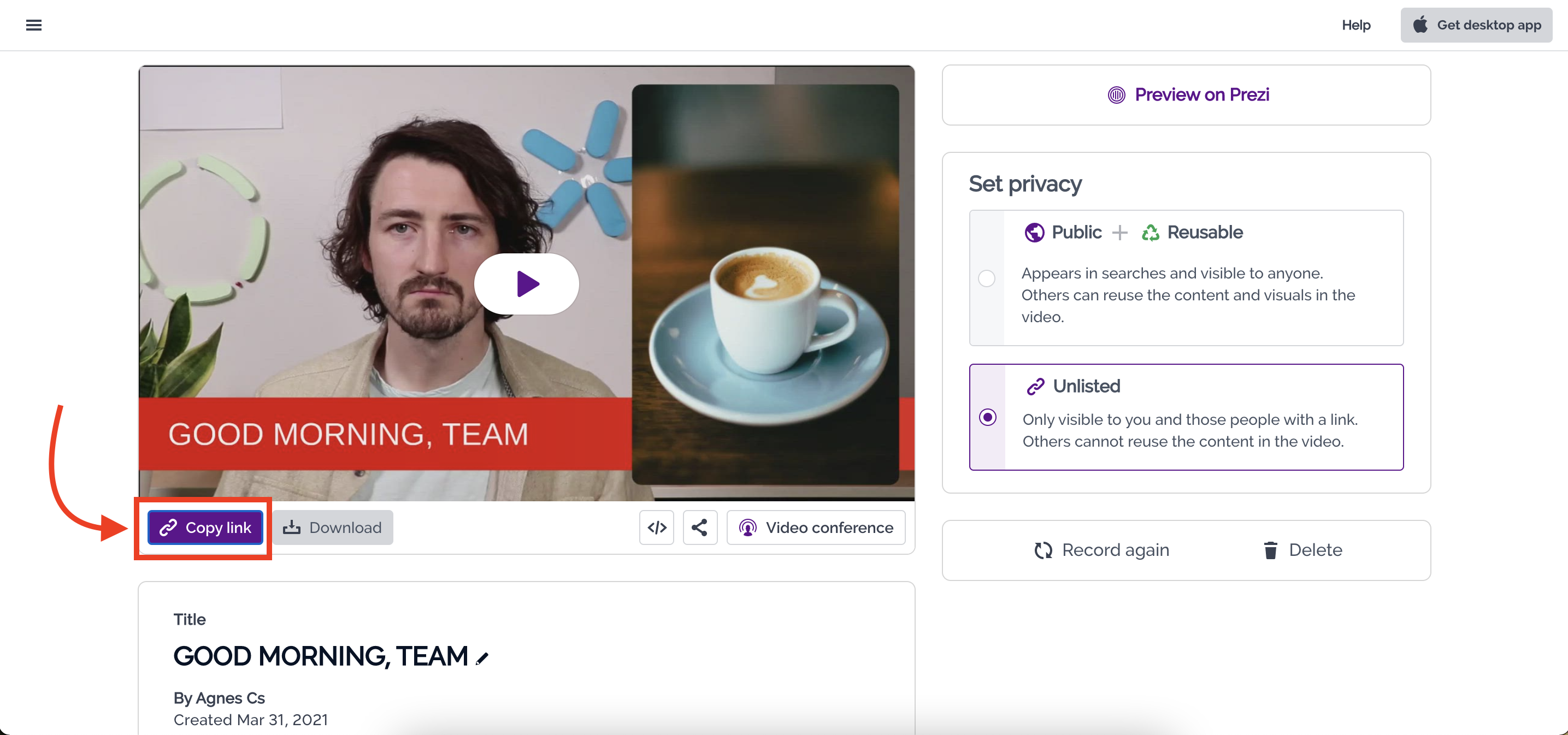Open the hamburger menu icon
Viewport: 1568px width, 735px height.
click(x=33, y=25)
